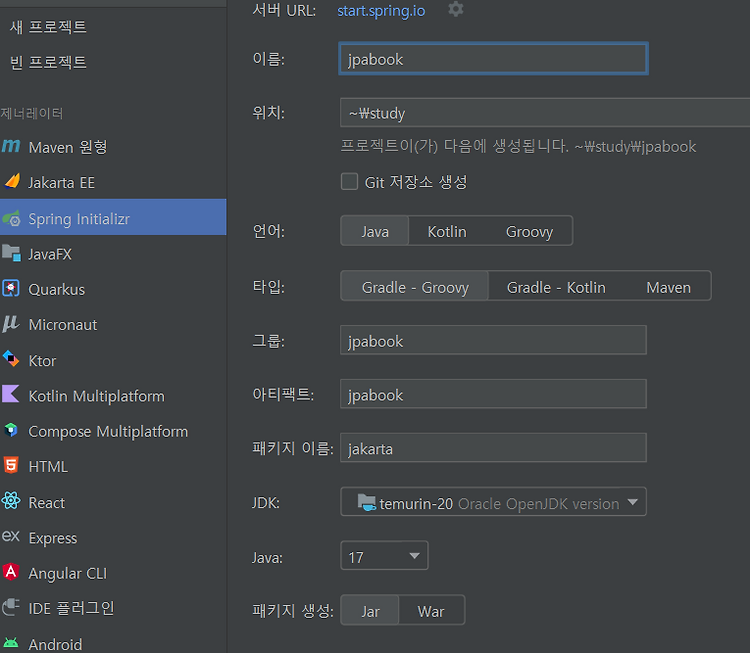Select War packaging

coord(430,611)
